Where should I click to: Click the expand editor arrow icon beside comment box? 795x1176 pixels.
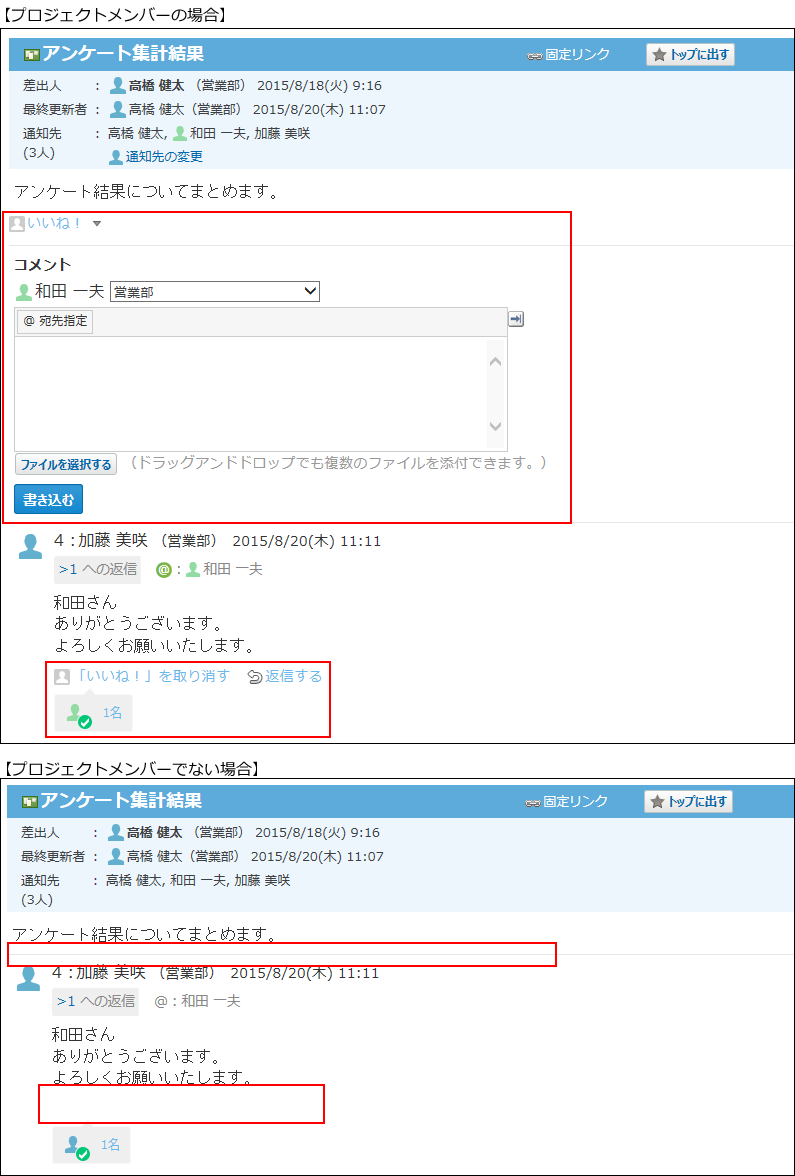[516, 320]
